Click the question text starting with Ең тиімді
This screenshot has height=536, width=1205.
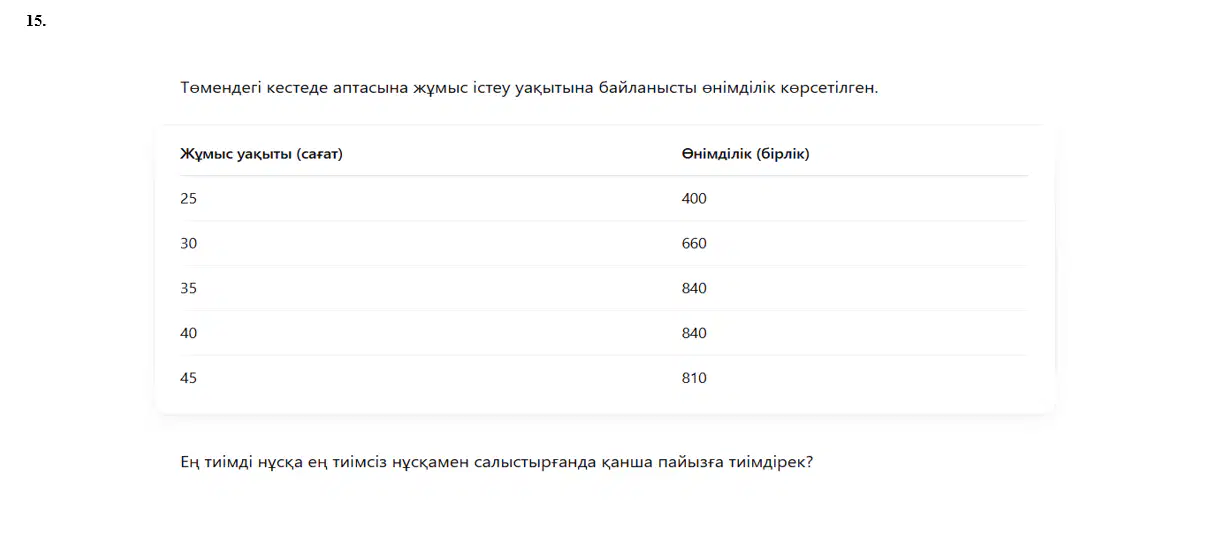[497, 464]
